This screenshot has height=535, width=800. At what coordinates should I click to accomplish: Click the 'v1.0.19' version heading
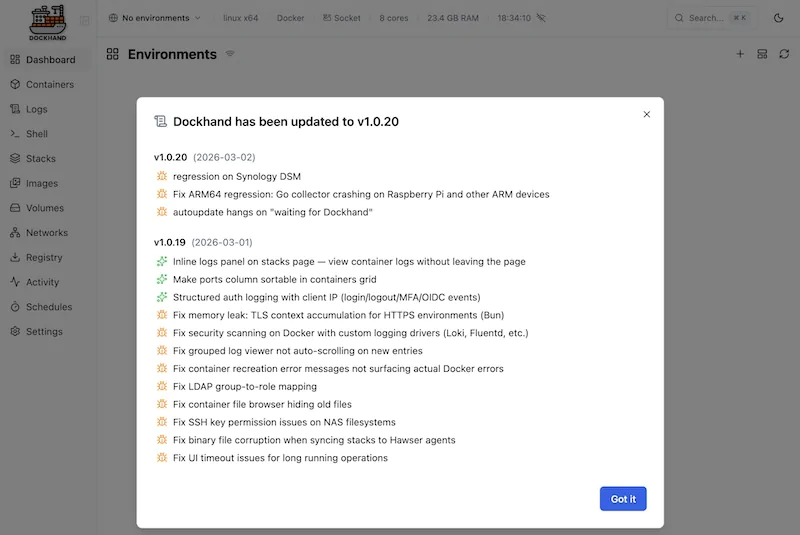click(169, 242)
